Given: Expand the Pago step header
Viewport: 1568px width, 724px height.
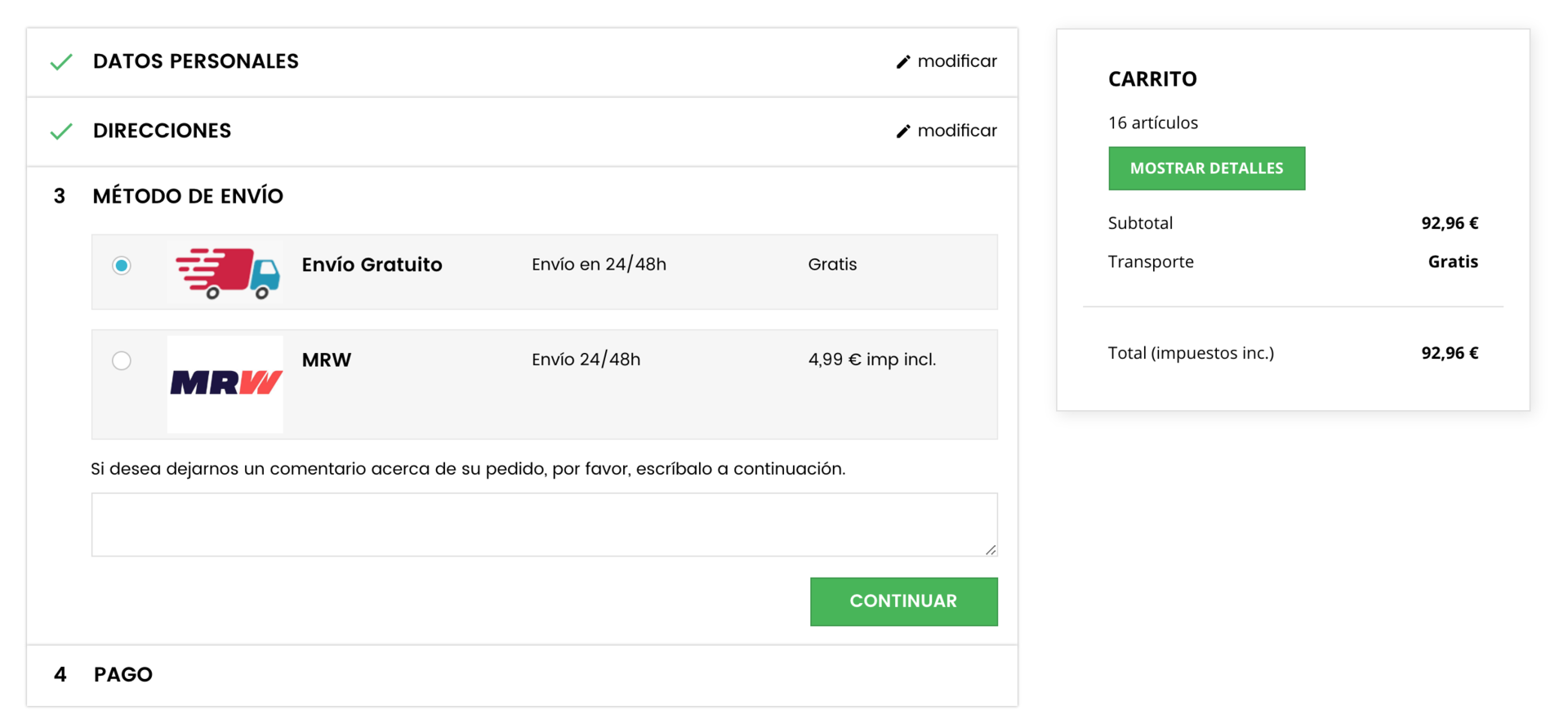Looking at the screenshot, I should (122, 675).
